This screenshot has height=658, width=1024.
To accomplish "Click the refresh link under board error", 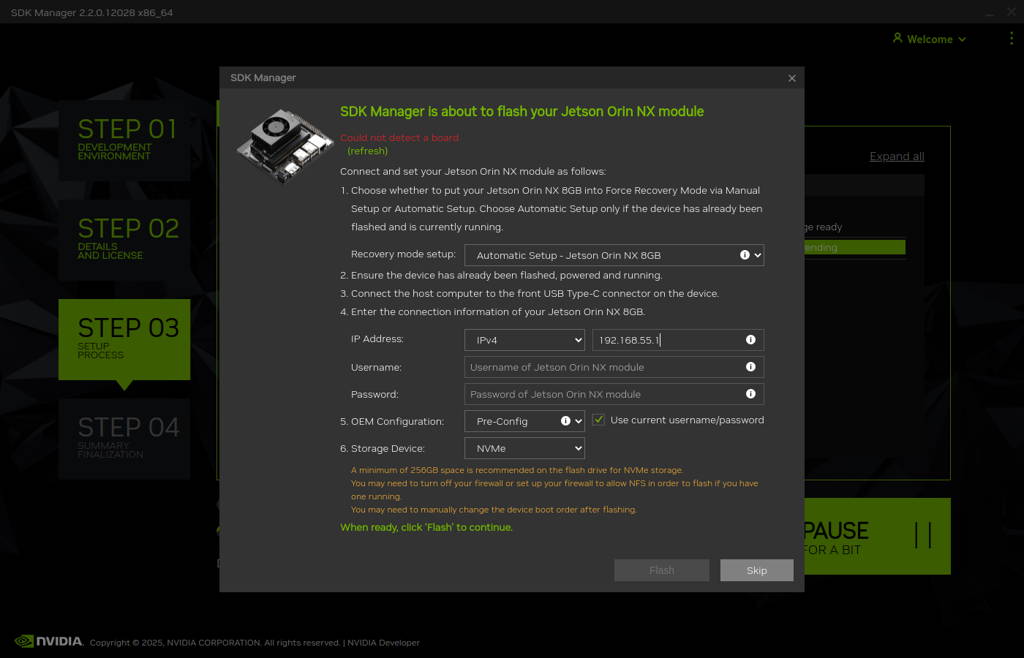I will [x=367, y=151].
